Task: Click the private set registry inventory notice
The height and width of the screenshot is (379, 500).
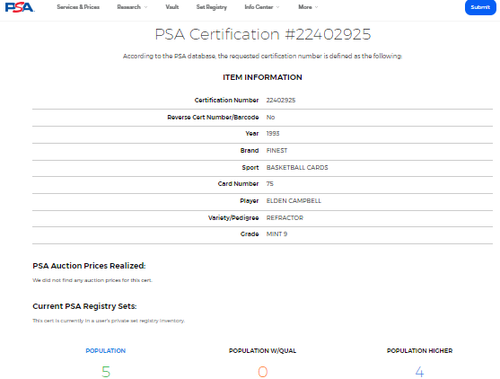Action: pos(109,321)
